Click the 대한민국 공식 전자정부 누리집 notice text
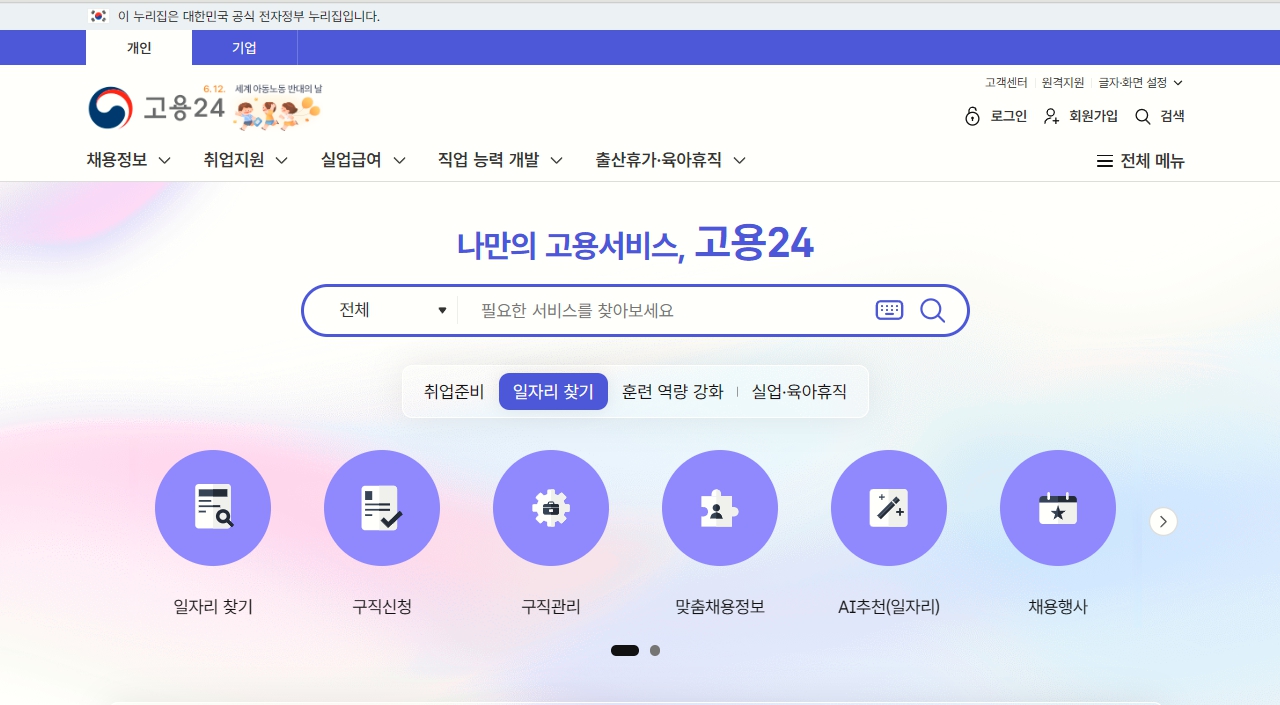1280x705 pixels. 249,16
